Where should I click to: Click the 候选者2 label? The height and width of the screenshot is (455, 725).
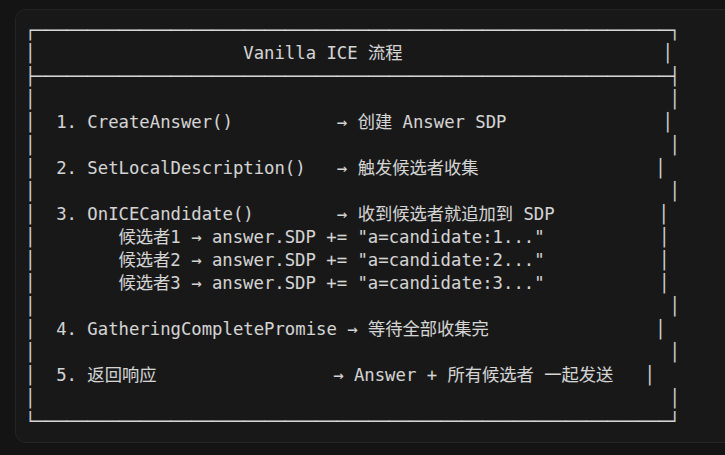coord(149,260)
